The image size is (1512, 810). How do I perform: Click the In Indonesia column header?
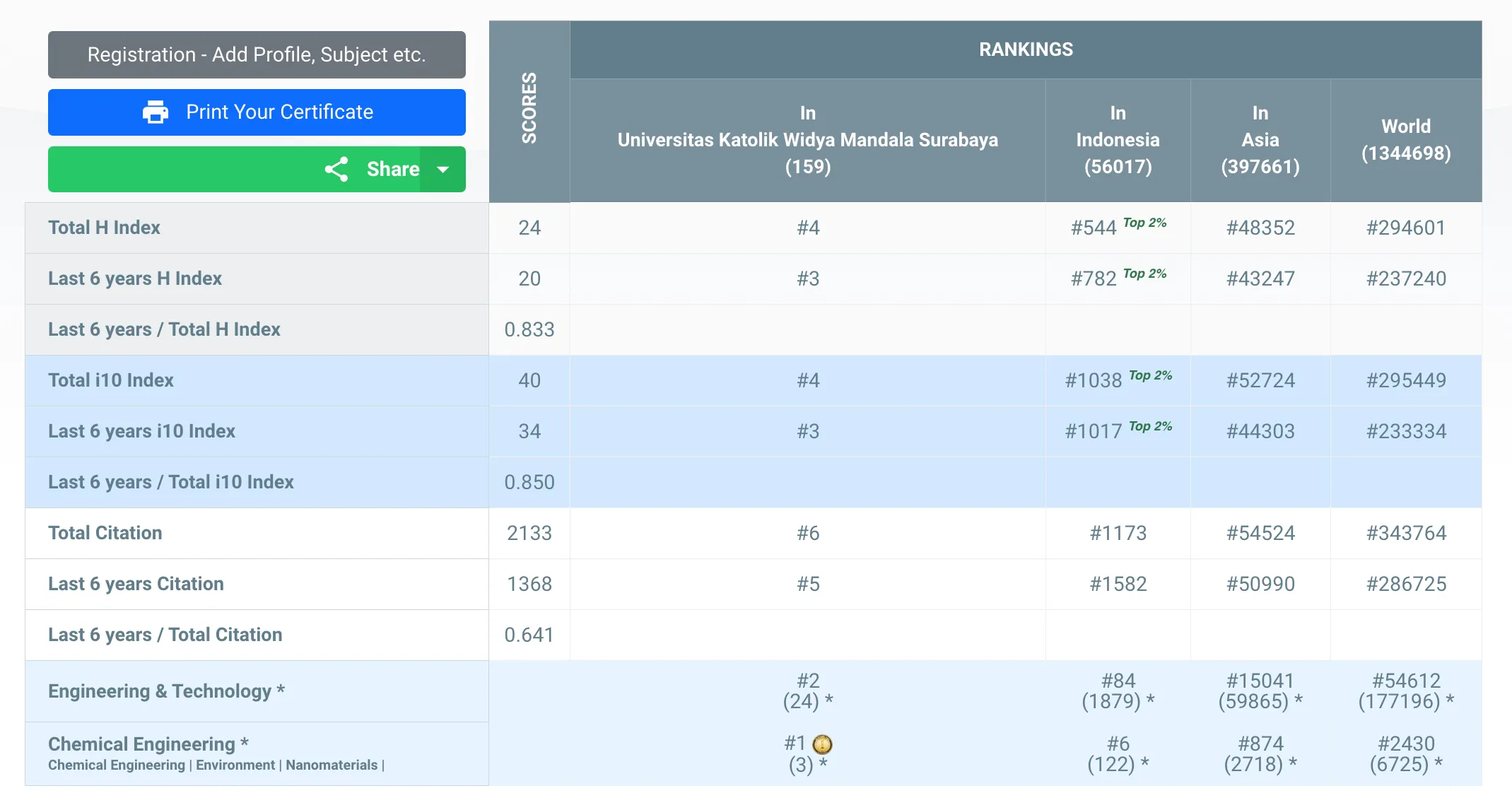coord(1118,140)
